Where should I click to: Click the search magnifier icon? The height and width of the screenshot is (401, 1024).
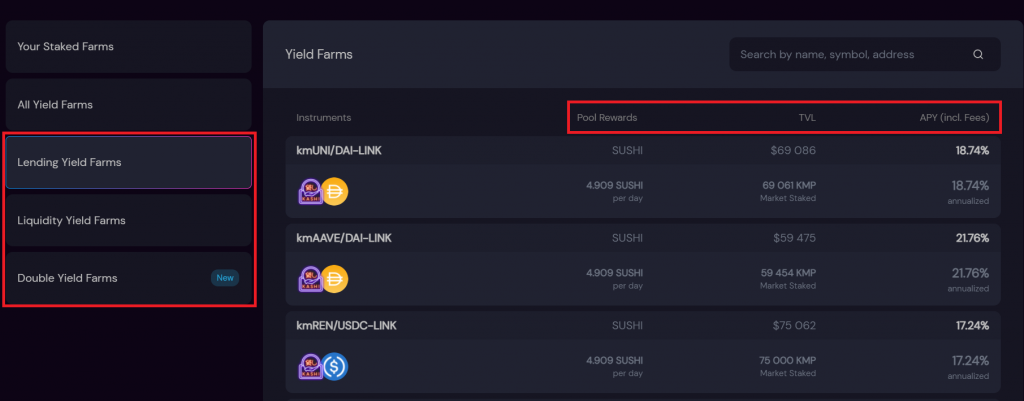(978, 55)
